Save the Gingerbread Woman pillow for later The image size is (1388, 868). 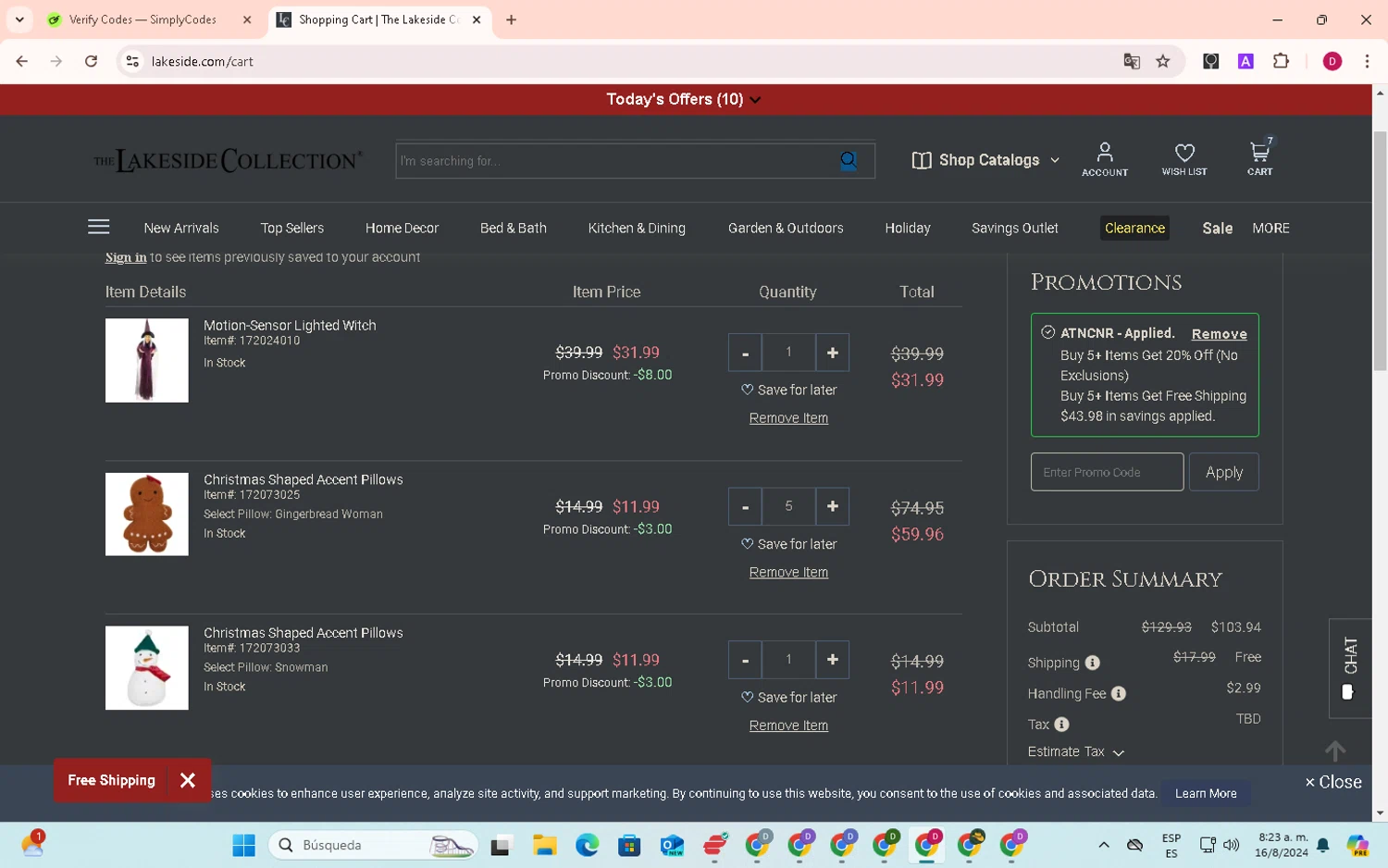tap(788, 544)
